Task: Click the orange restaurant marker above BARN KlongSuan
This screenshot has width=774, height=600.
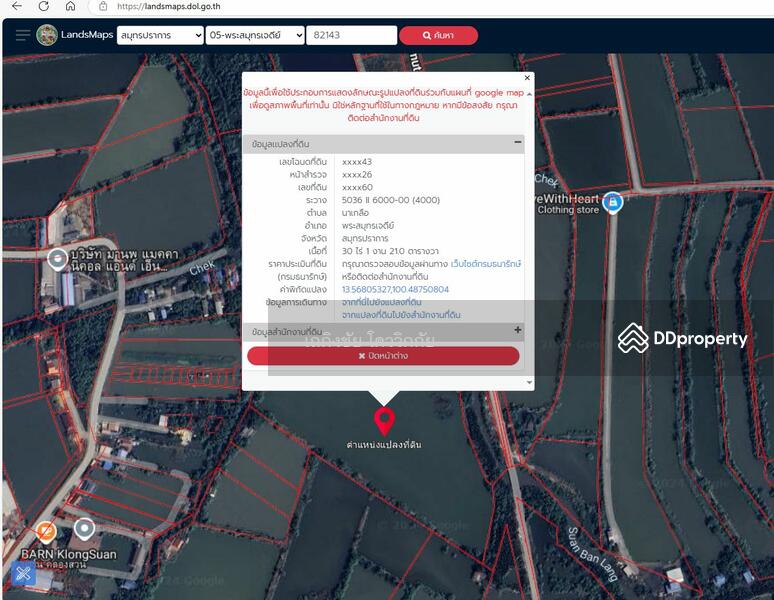Action: coord(46,532)
